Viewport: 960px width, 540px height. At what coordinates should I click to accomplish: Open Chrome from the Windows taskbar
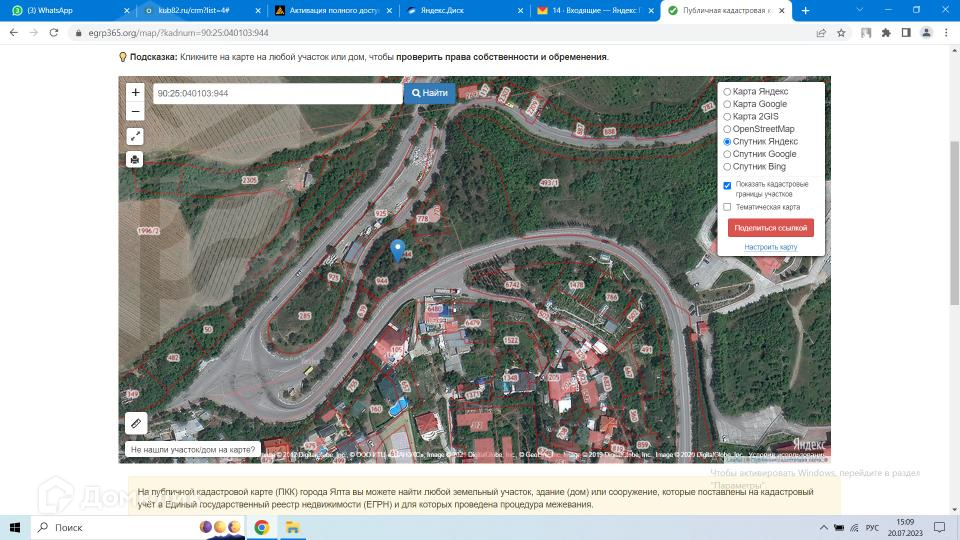pos(262,527)
